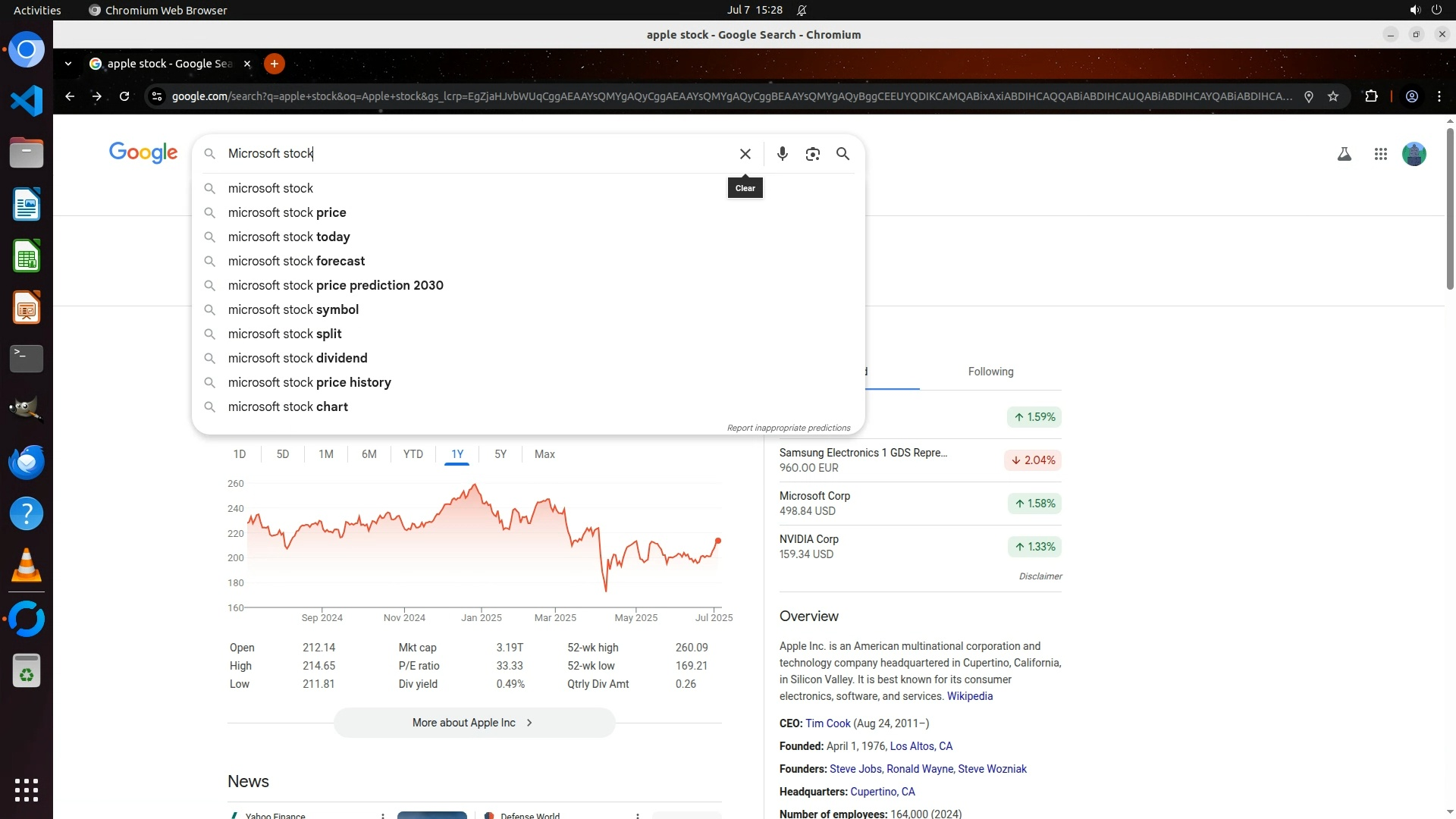Choose suggestion microsoft stock dividend

297,358
